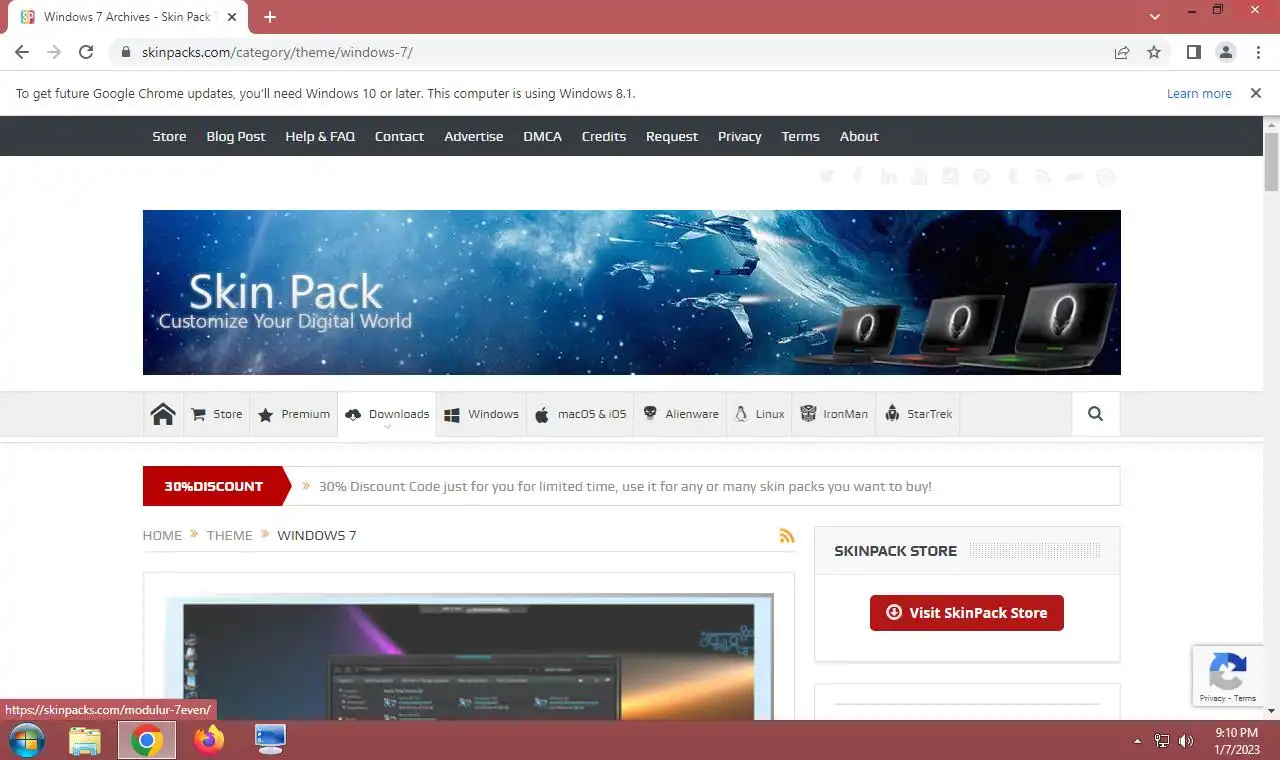1280x760 pixels.
Task: Open the Terms menu link
Action: (800, 136)
